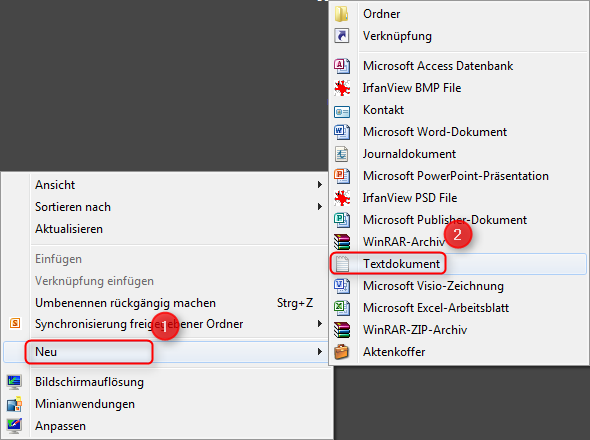This screenshot has height=440, width=590.
Task: Click the Microsoft Word-Dokument icon
Action: coord(342,132)
